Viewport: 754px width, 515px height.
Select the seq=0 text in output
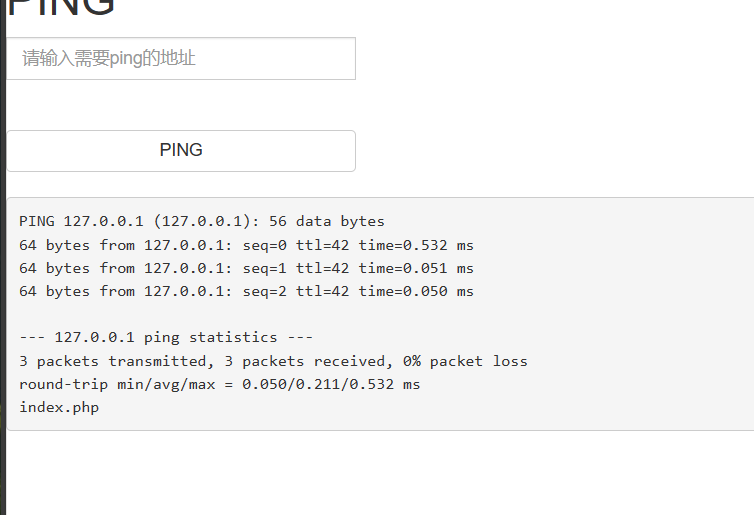[x=264, y=245]
